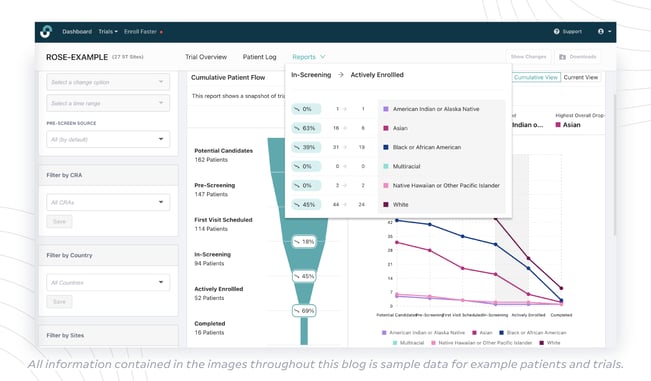
Task: Open the Reports menu tab
Action: pos(308,57)
